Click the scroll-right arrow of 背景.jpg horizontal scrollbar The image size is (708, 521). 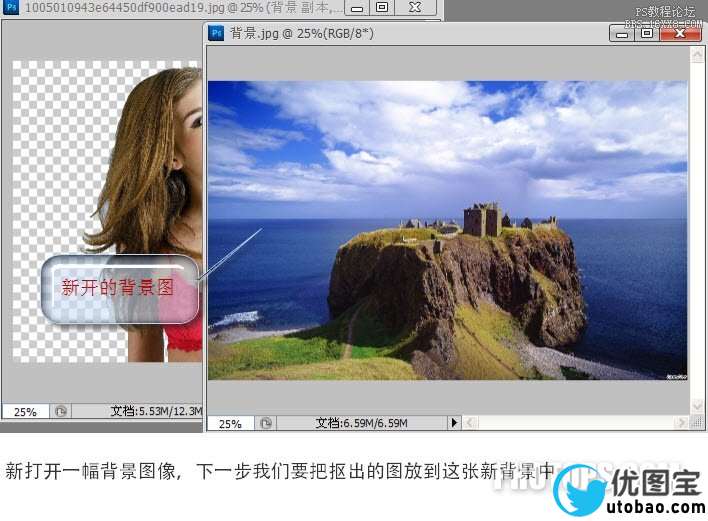click(680, 423)
